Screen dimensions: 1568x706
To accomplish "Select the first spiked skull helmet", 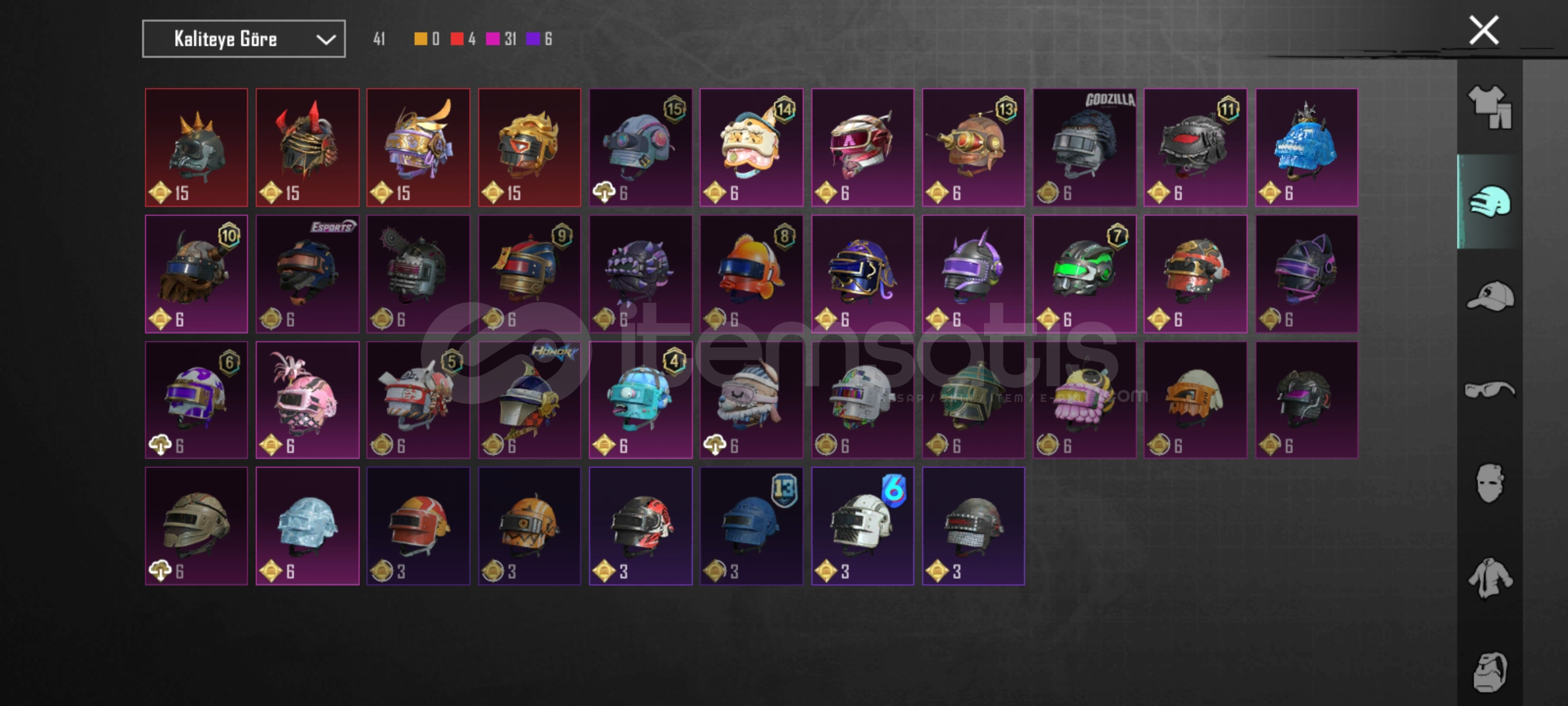I will (197, 148).
